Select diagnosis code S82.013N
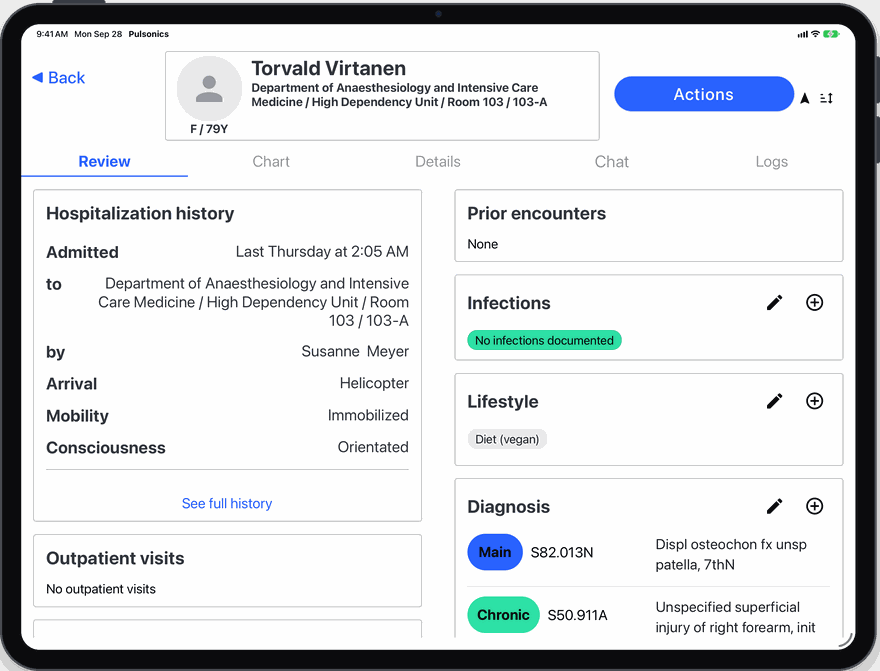 (562, 553)
